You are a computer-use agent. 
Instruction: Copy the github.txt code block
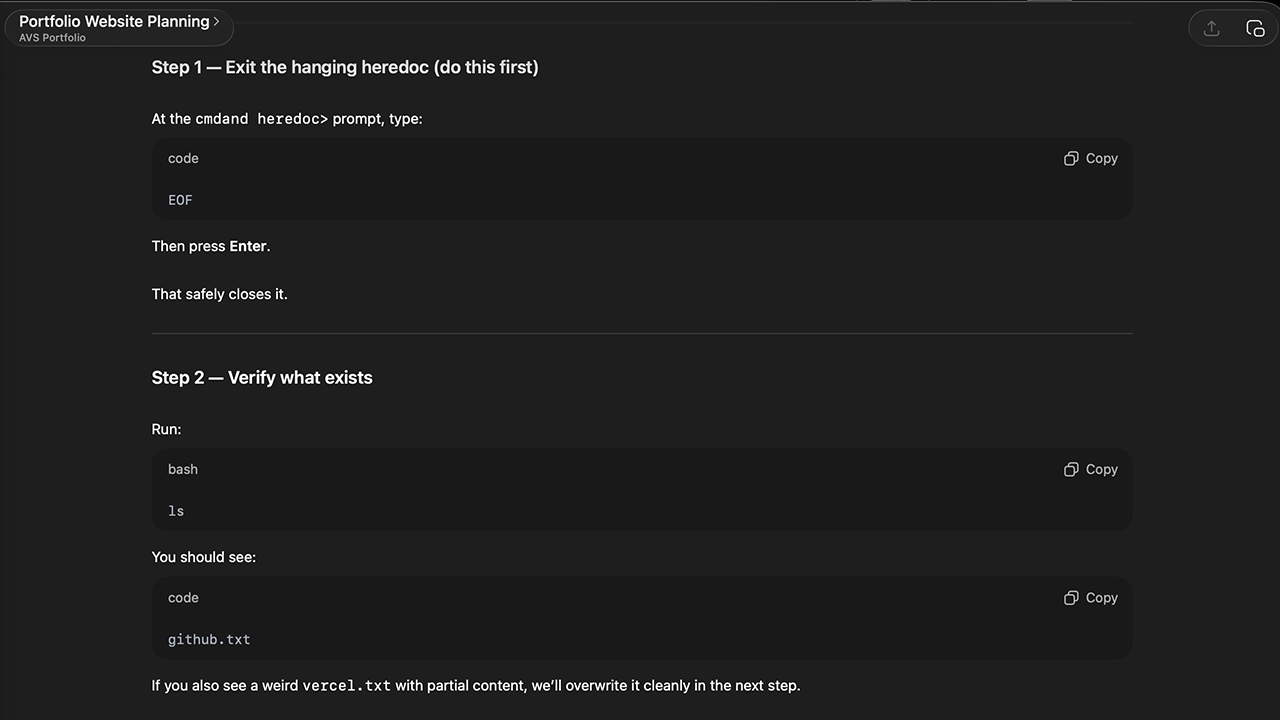(x=1091, y=598)
